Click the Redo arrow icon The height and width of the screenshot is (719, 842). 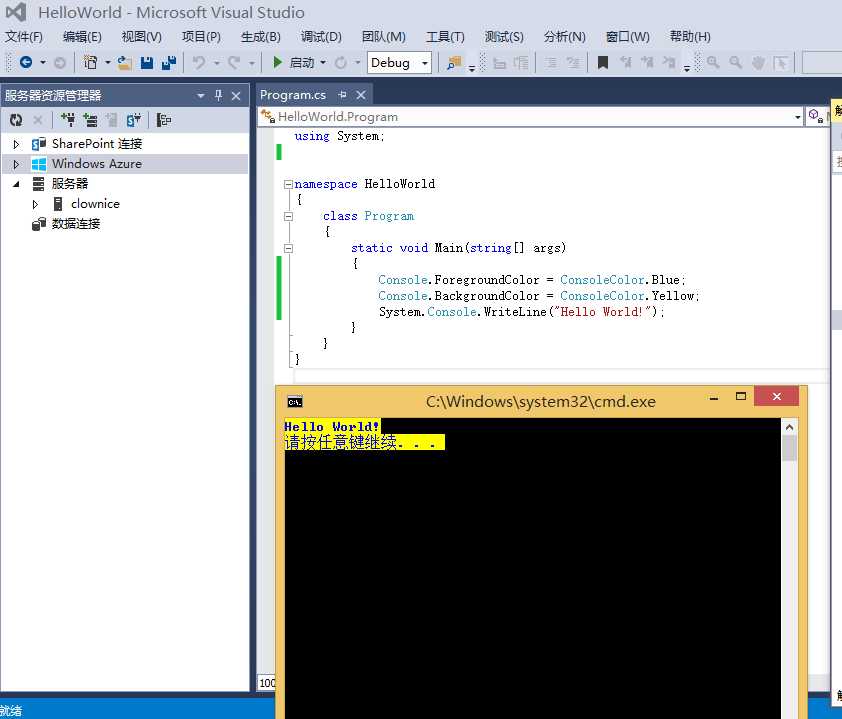coord(234,63)
